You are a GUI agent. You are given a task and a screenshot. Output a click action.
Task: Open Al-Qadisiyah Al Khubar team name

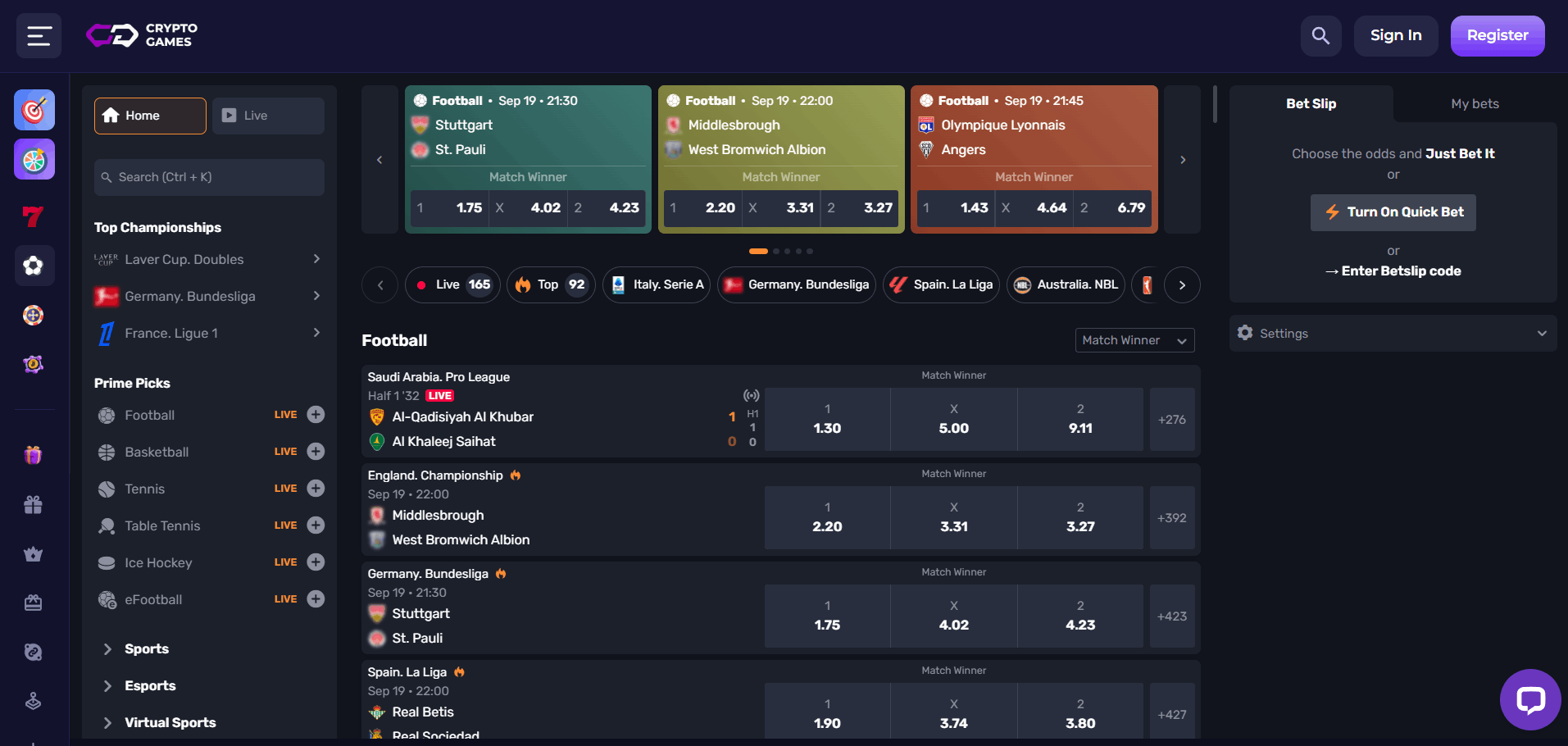[x=462, y=417]
